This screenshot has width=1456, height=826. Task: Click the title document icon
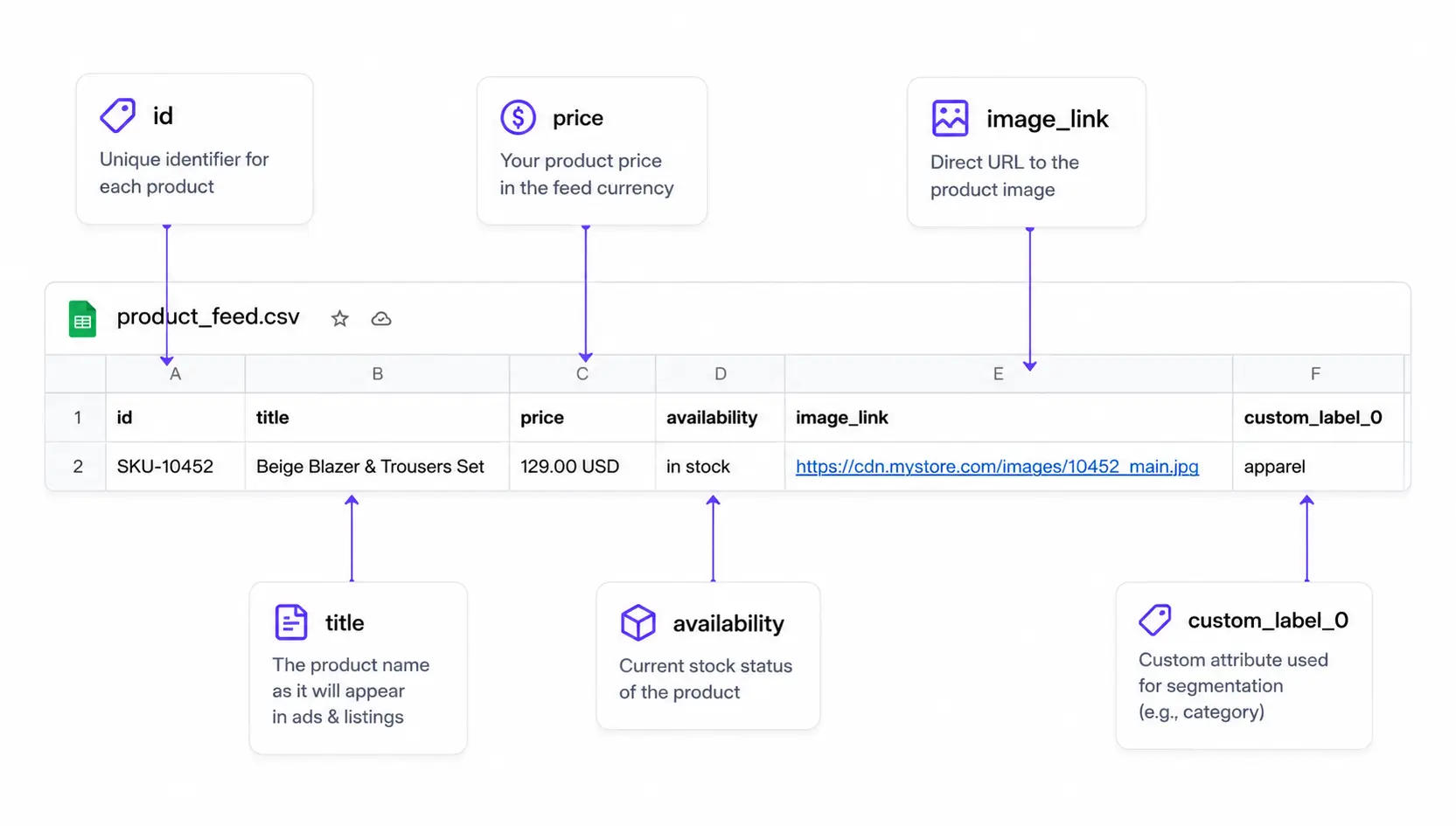coord(291,622)
